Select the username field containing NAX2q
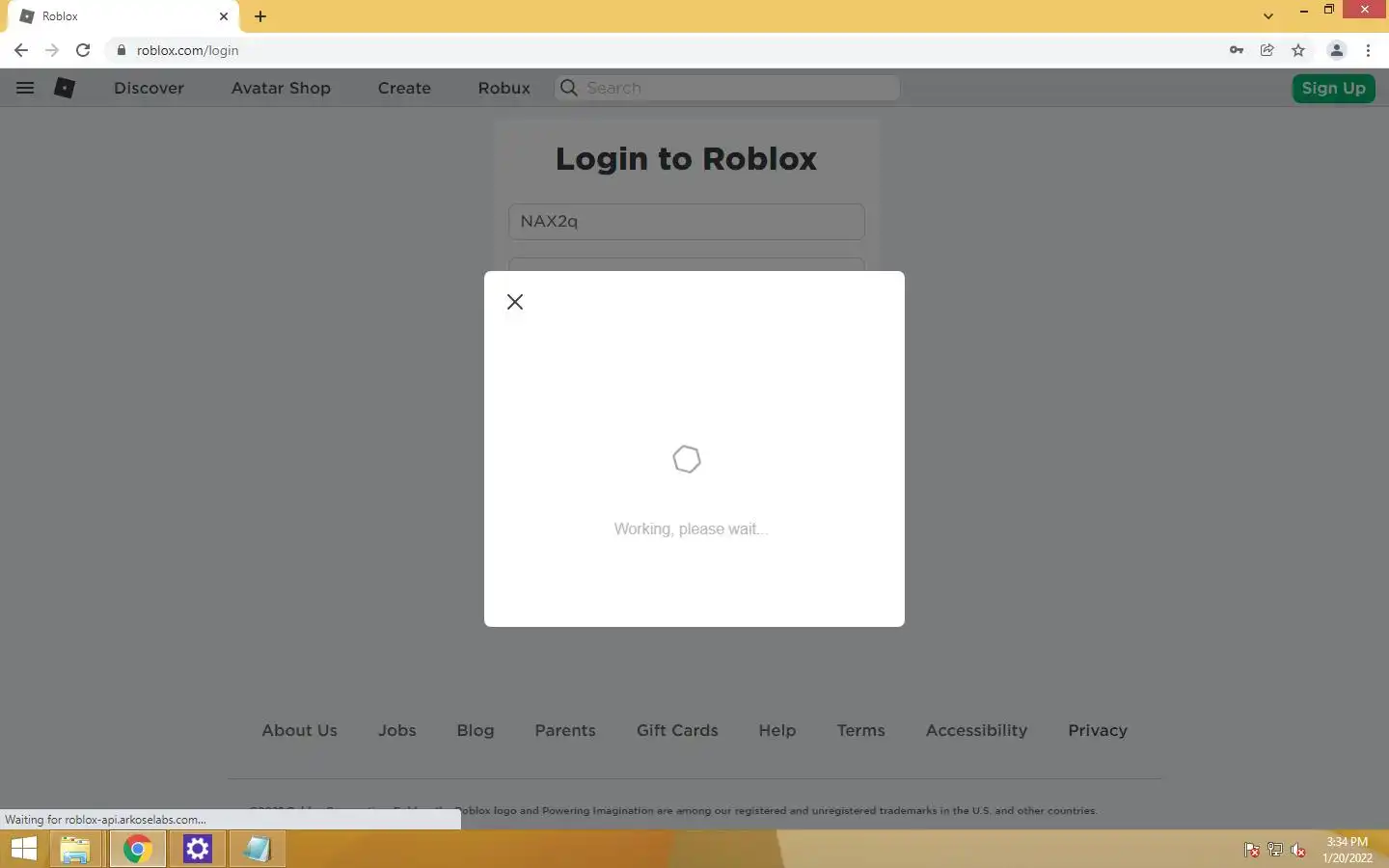Screen dimensions: 1389x868 tap(687, 221)
